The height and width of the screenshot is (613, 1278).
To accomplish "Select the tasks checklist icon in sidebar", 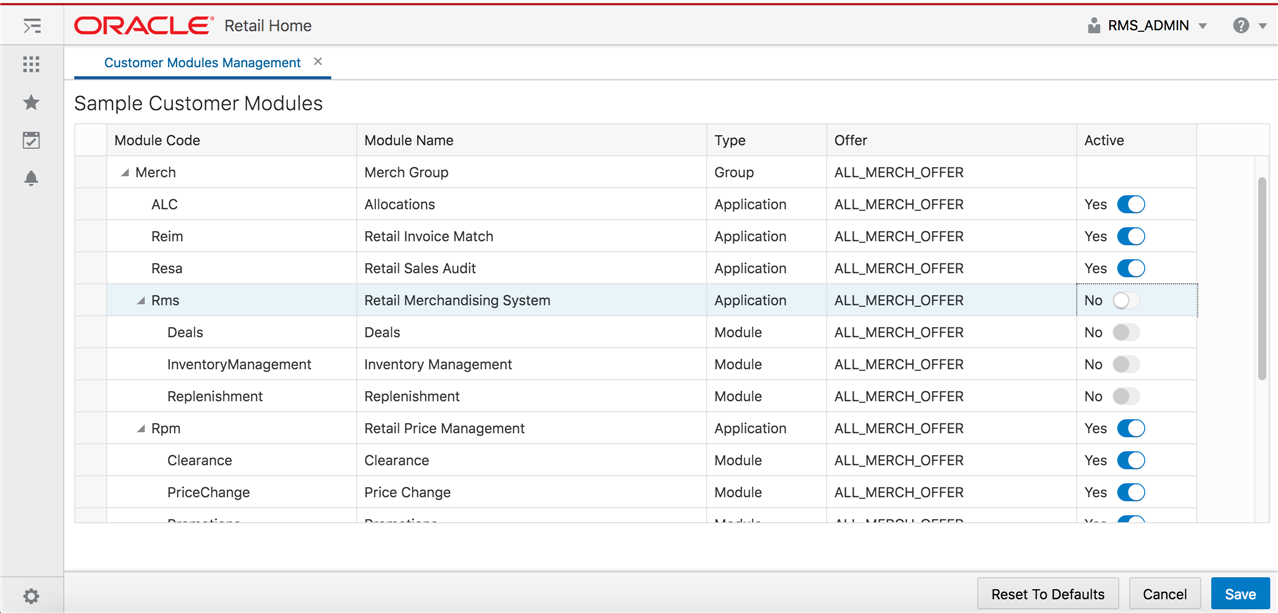I will click(31, 140).
